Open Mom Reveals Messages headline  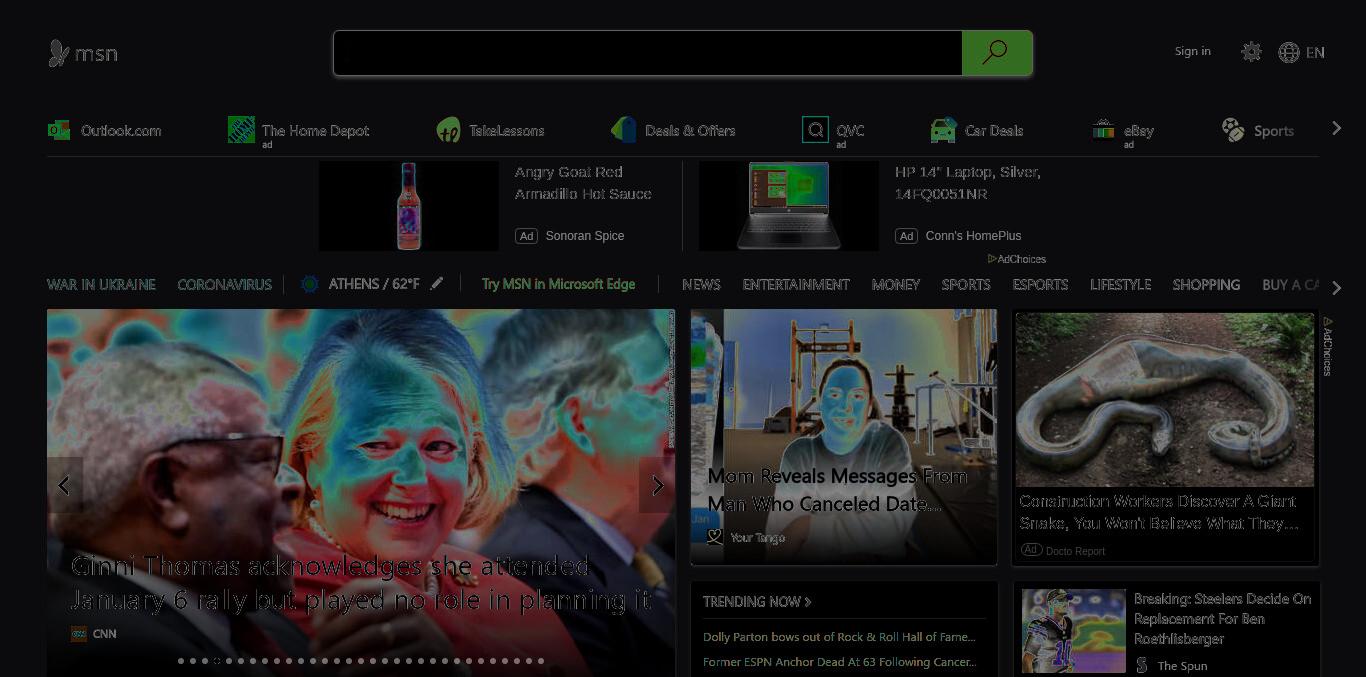point(837,490)
